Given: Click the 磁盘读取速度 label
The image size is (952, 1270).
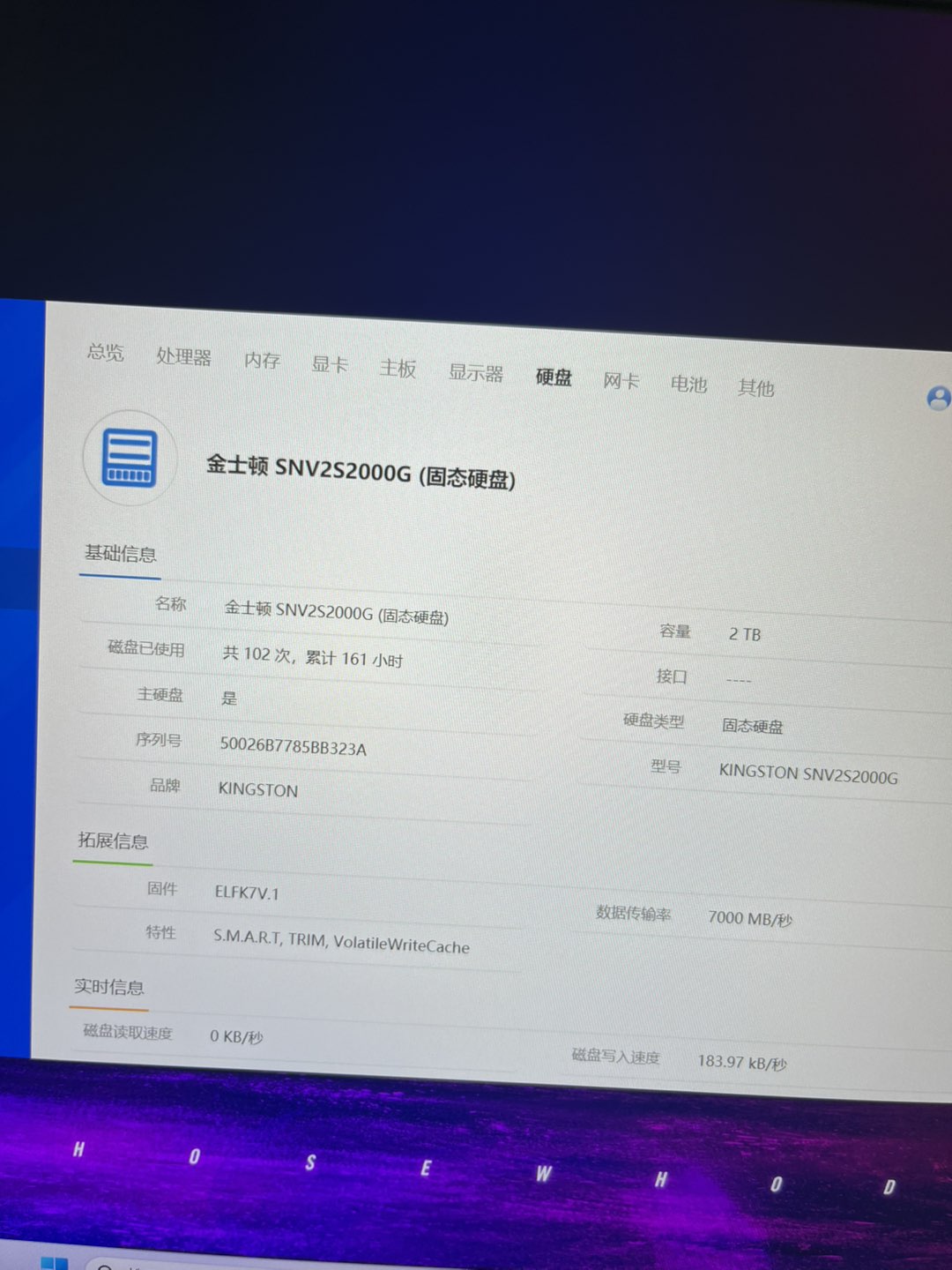Looking at the screenshot, I should 128,1031.
